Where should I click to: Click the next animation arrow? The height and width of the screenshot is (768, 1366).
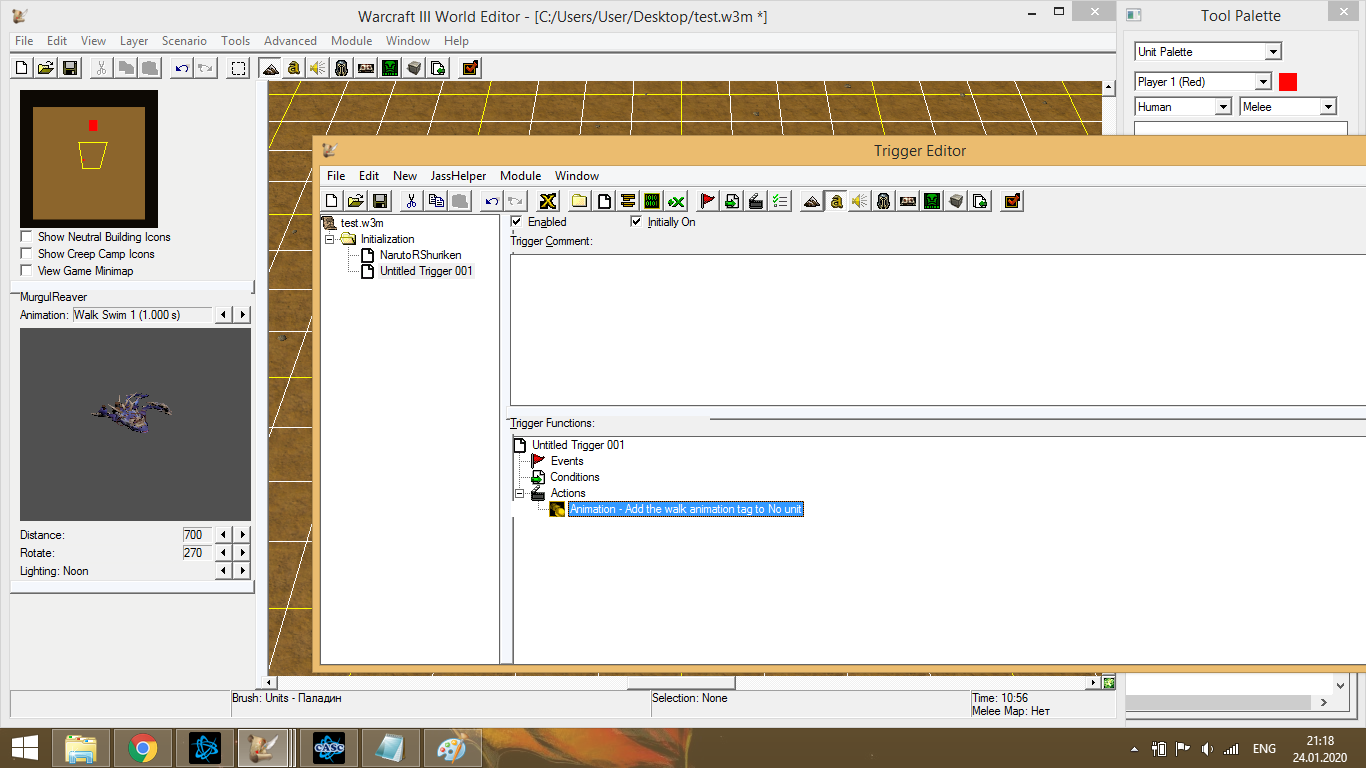(x=243, y=315)
